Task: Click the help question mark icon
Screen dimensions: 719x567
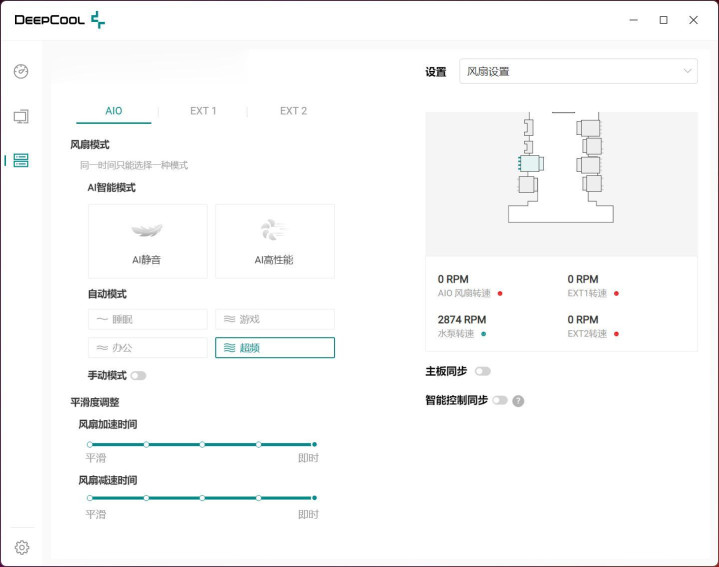Action: click(x=518, y=401)
